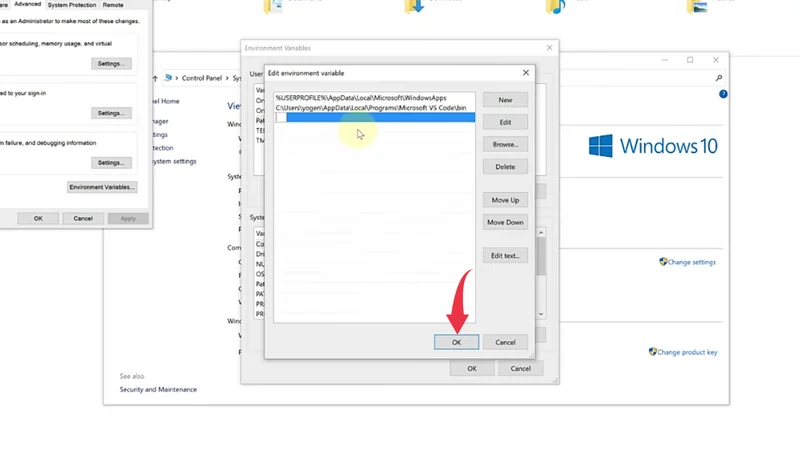The height and width of the screenshot is (450, 800).
Task: Click the Change product key link
Action: tap(687, 352)
